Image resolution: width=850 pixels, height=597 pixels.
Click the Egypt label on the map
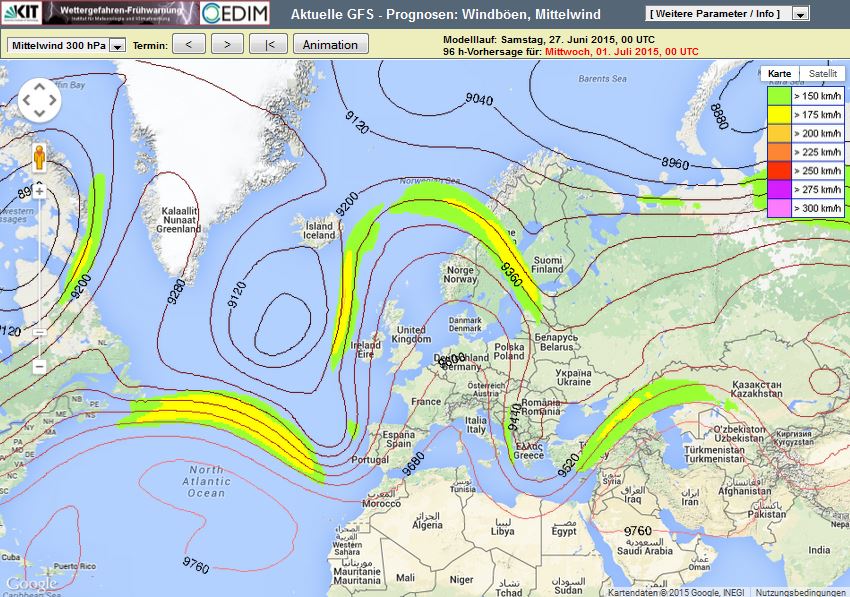pos(564,527)
